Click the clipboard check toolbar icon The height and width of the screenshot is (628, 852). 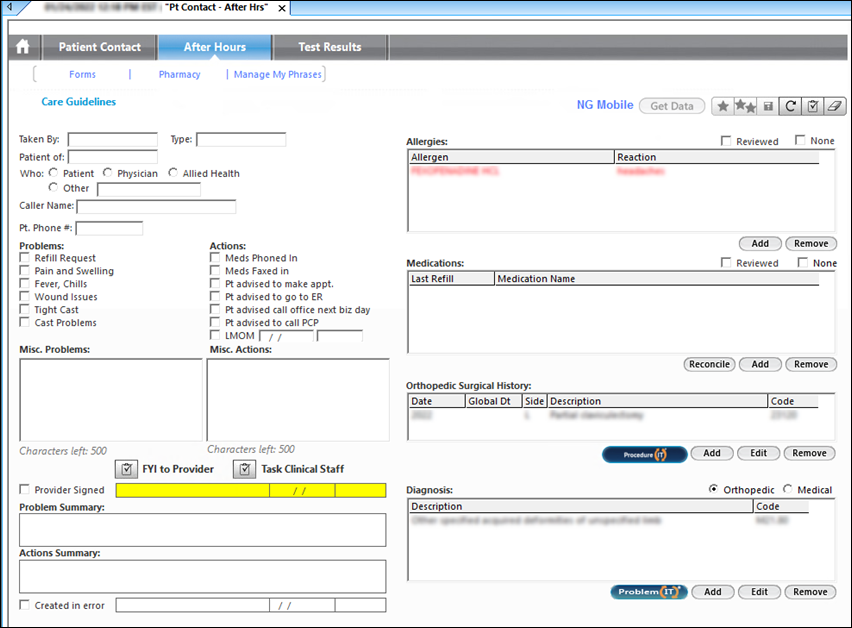point(813,106)
